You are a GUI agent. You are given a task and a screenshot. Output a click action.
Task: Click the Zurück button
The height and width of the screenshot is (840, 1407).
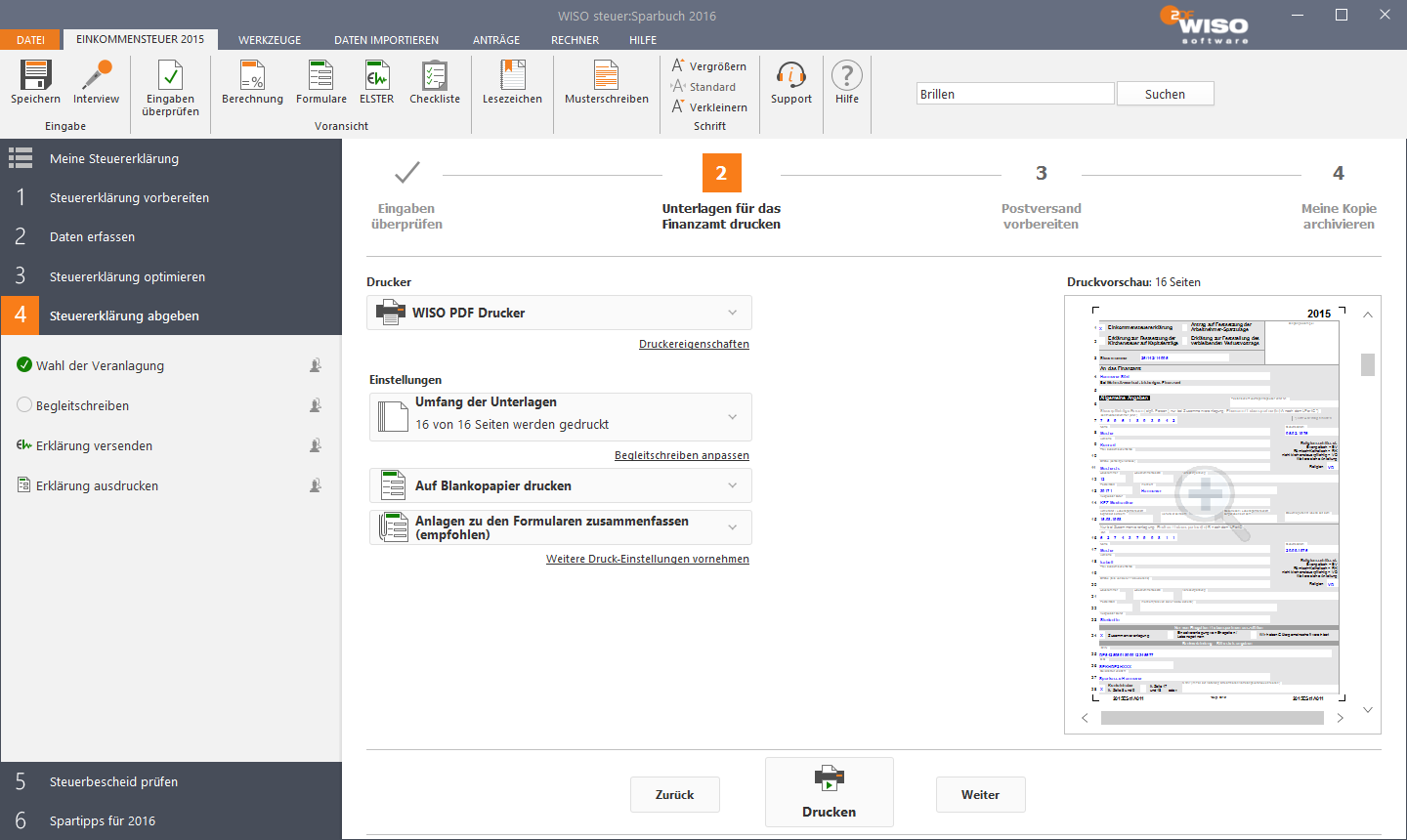674,794
